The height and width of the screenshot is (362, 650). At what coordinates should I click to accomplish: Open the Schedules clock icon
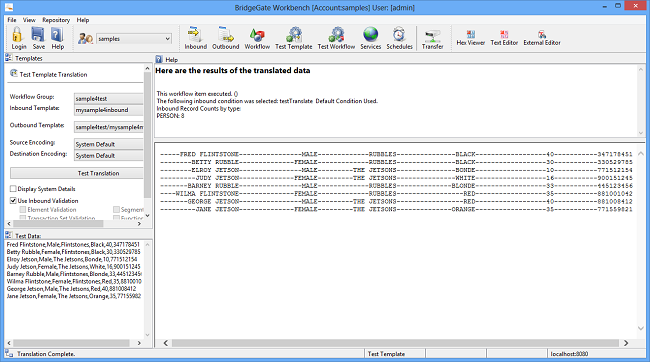coord(399,38)
